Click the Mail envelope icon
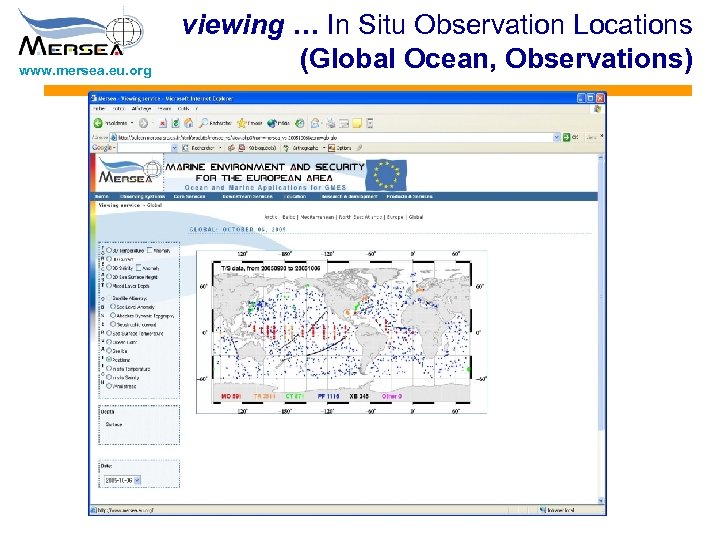Image resolution: width=720 pixels, height=540 pixels. tap(315, 123)
